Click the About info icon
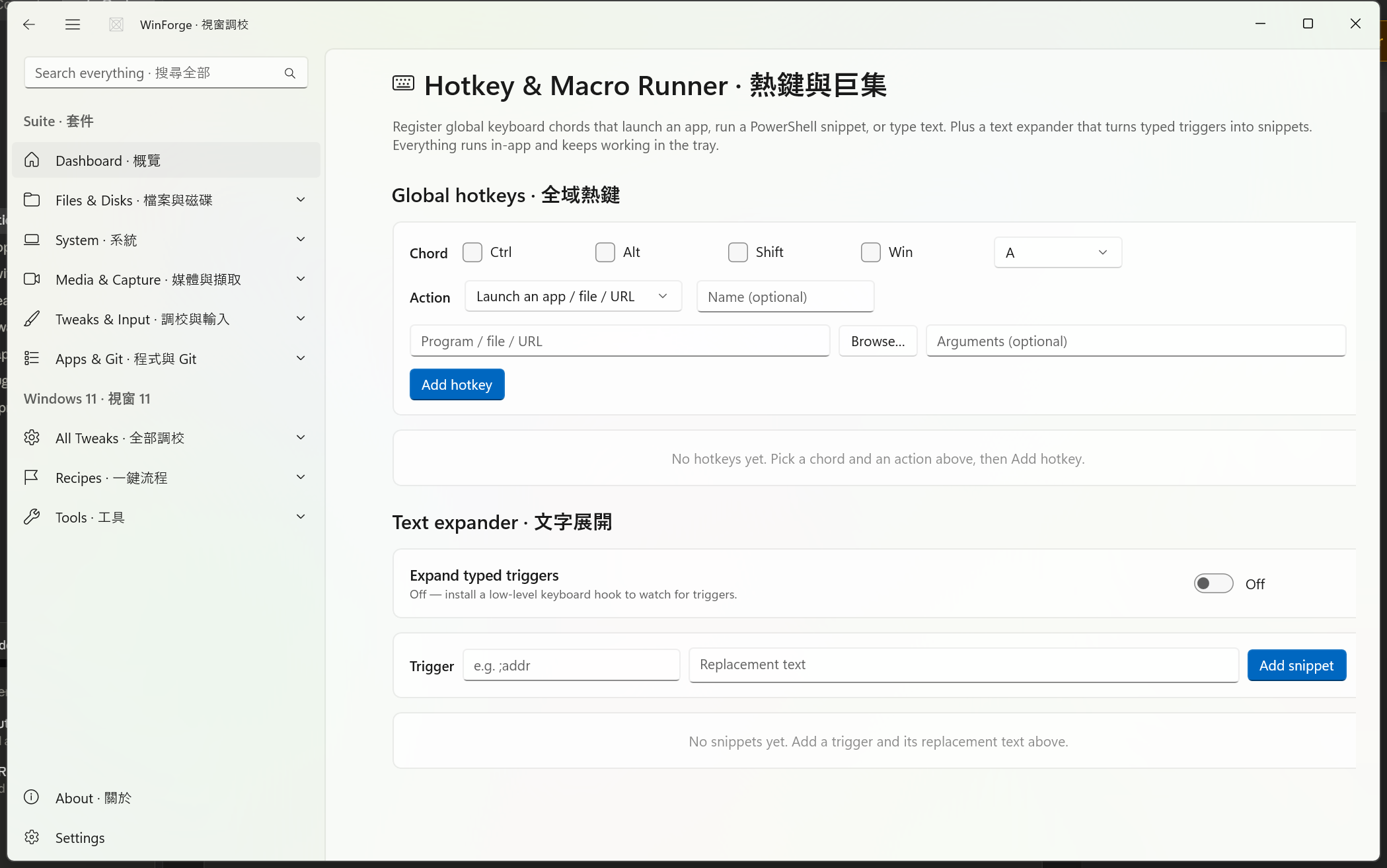Screen dimensions: 1387x868 click(32, 797)
